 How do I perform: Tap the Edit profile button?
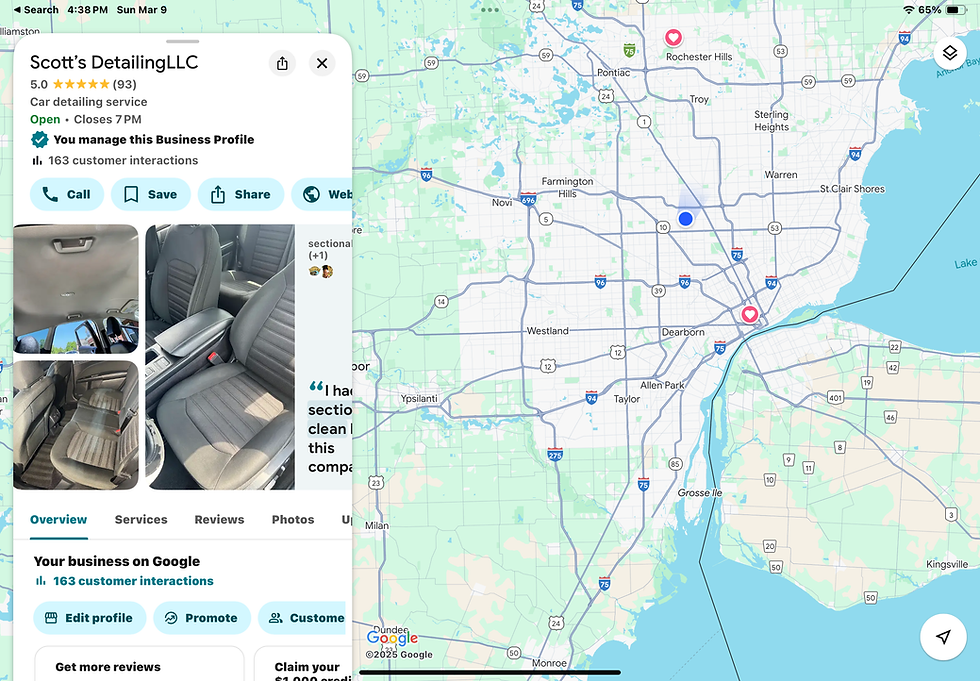tap(90, 618)
